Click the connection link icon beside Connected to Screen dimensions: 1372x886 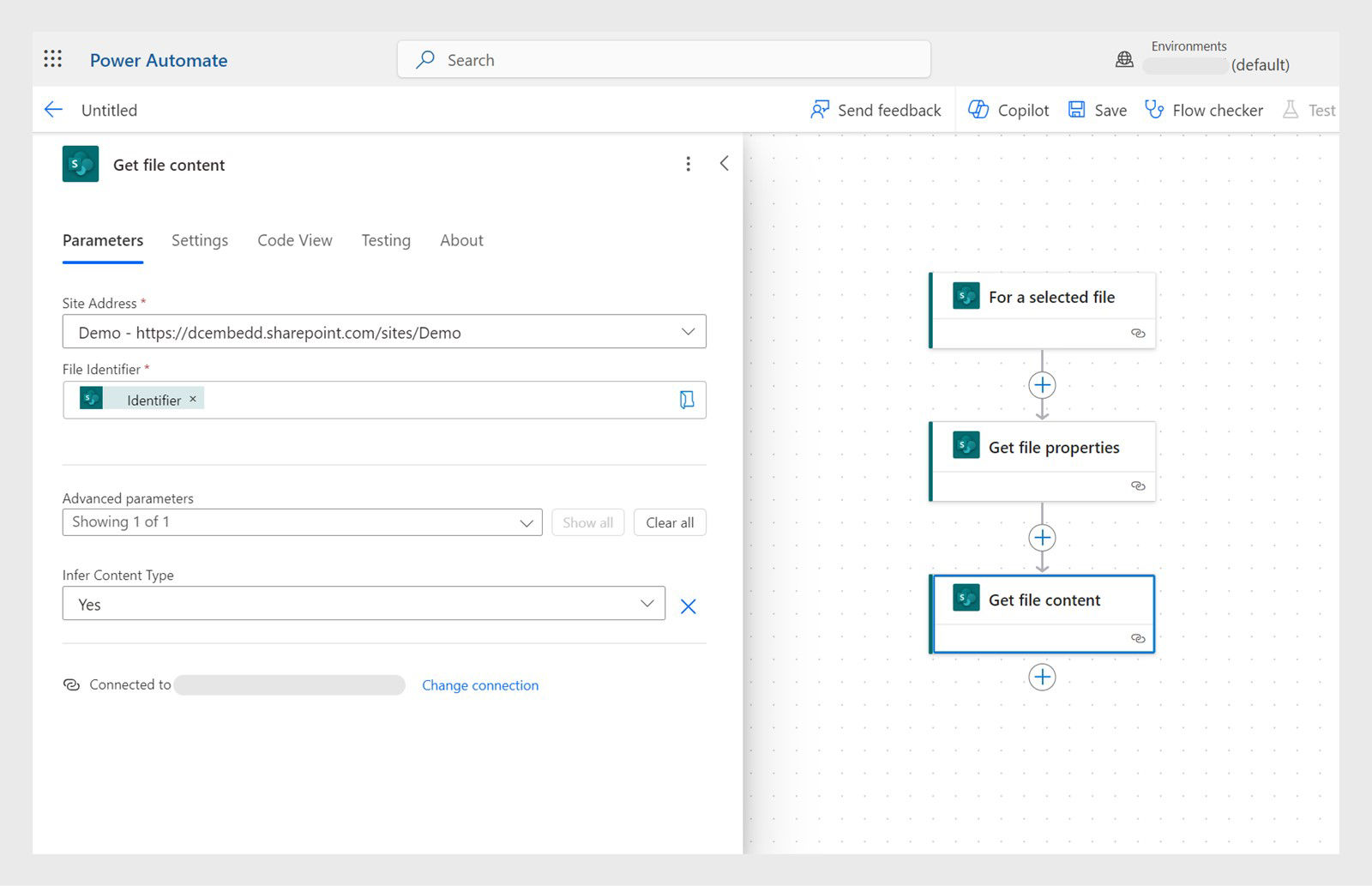pos(72,684)
